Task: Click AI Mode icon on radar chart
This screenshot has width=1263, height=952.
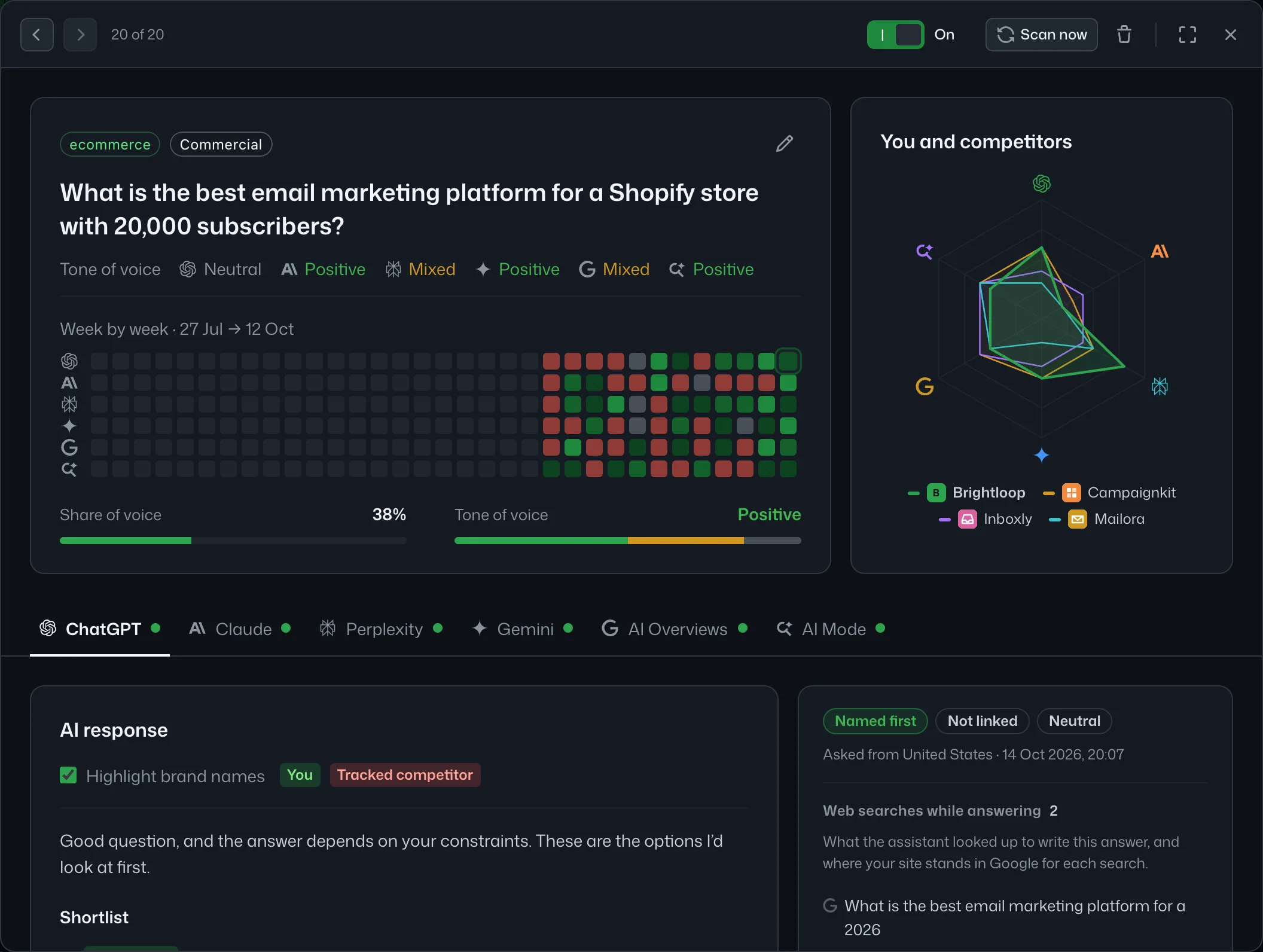Action: click(925, 251)
